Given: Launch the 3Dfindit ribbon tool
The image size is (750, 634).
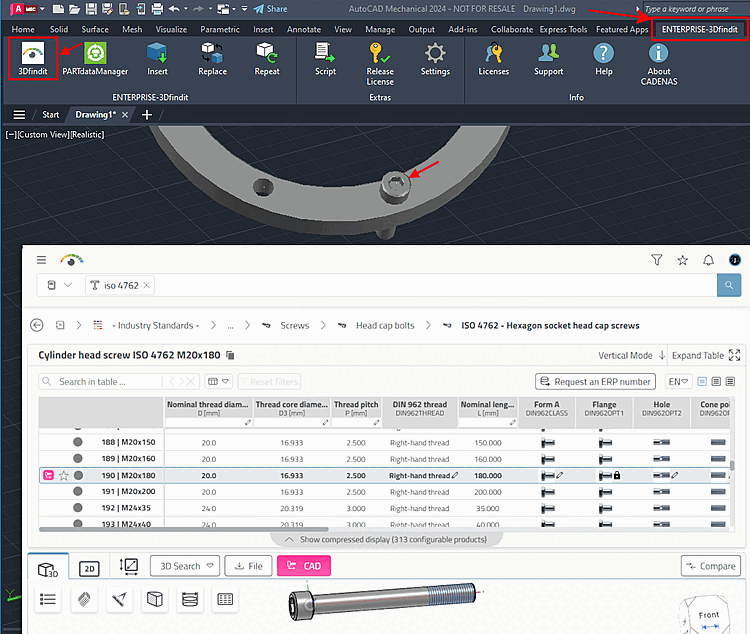Looking at the screenshot, I should (33, 58).
